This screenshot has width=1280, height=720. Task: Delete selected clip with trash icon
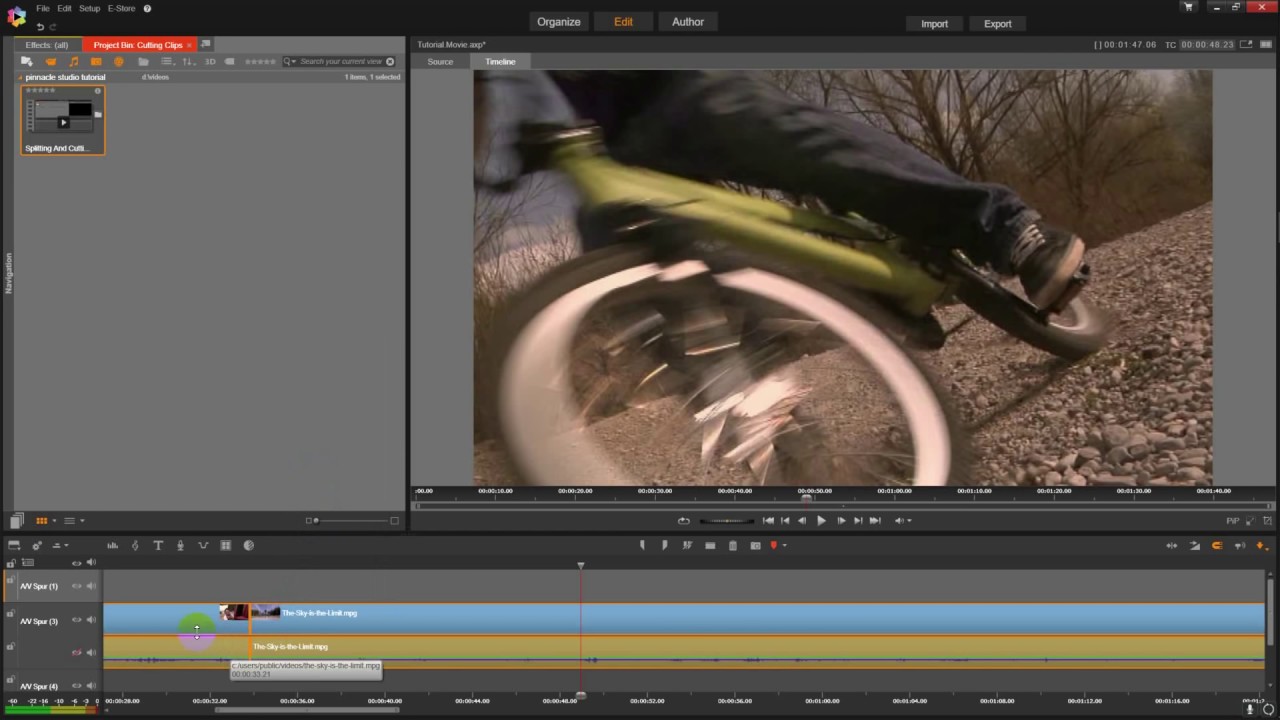(x=733, y=545)
